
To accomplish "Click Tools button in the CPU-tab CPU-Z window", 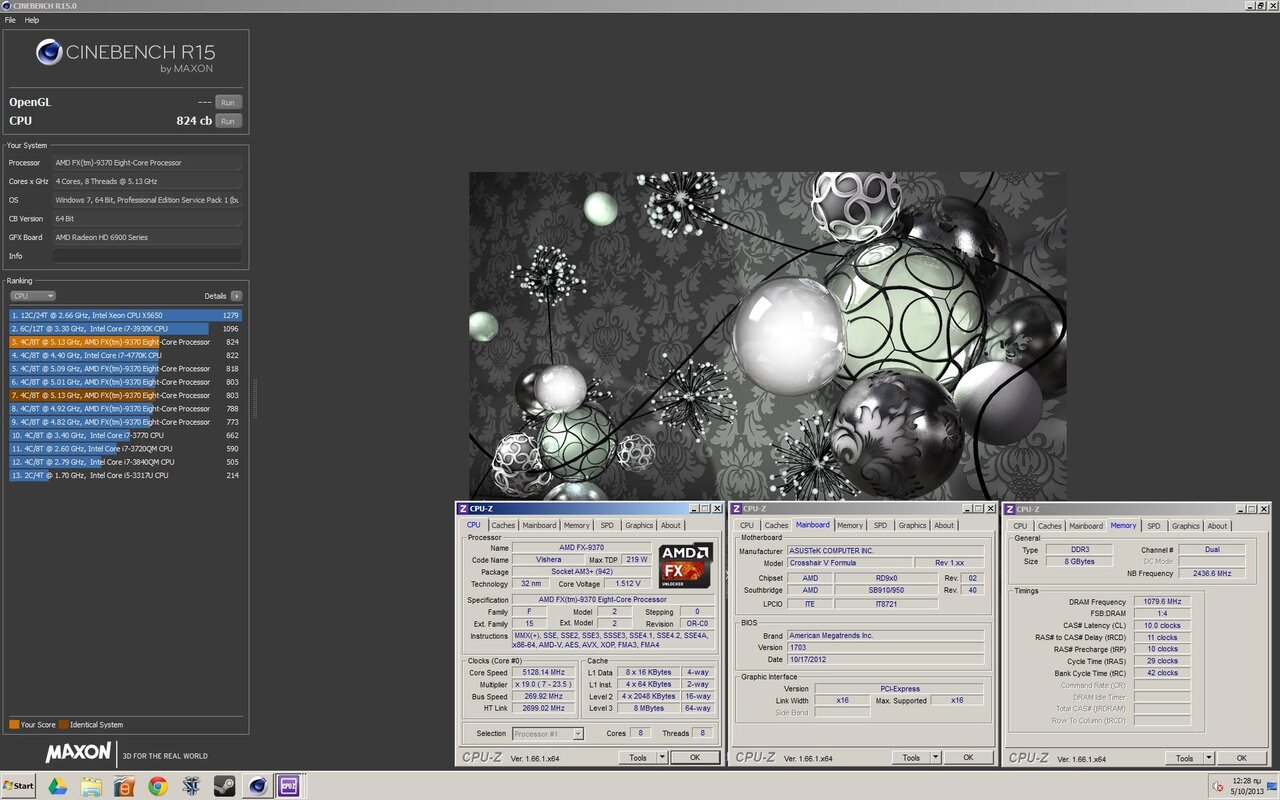I will (x=638, y=758).
